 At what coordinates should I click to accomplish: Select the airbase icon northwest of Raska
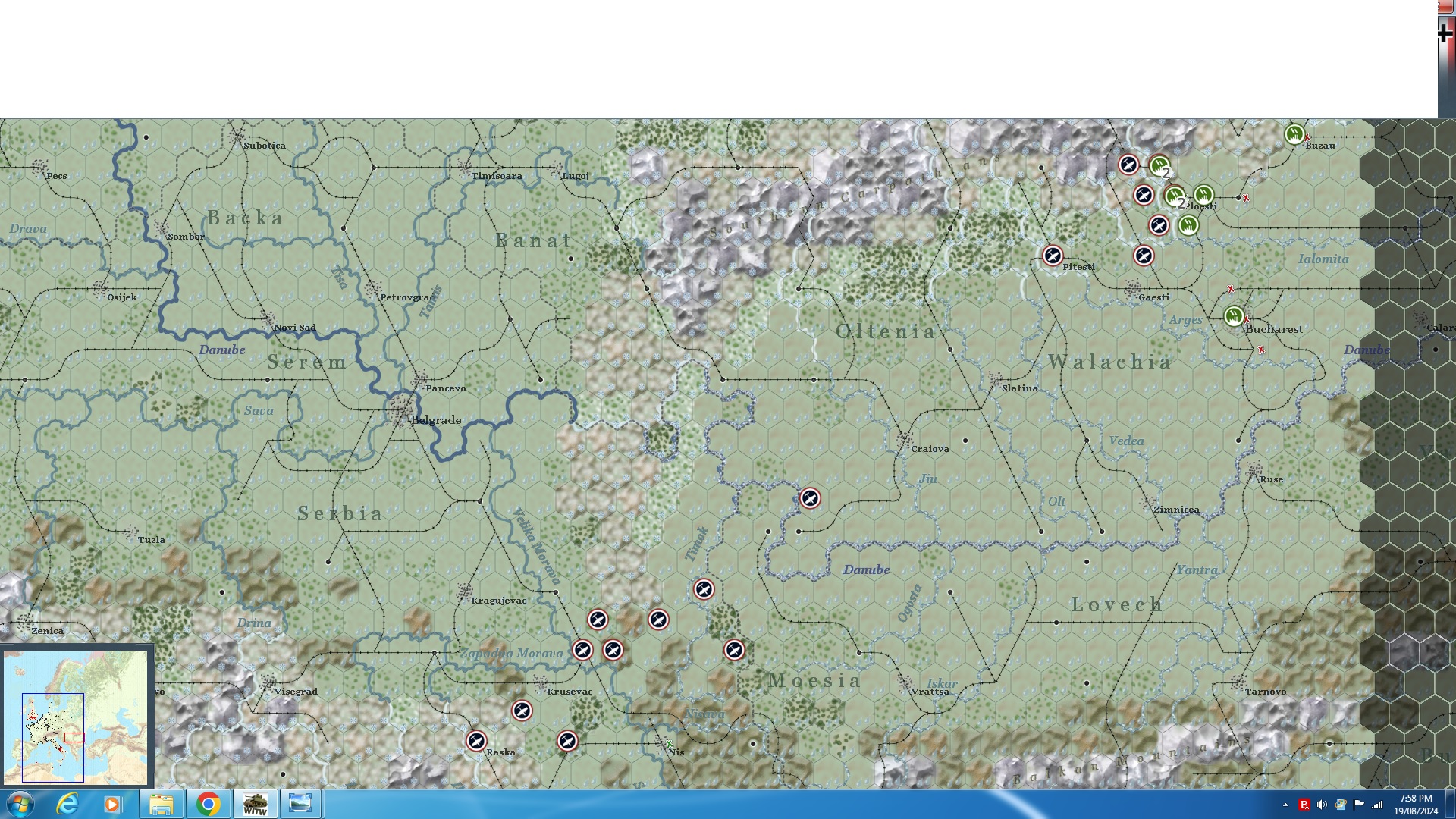pos(476,741)
